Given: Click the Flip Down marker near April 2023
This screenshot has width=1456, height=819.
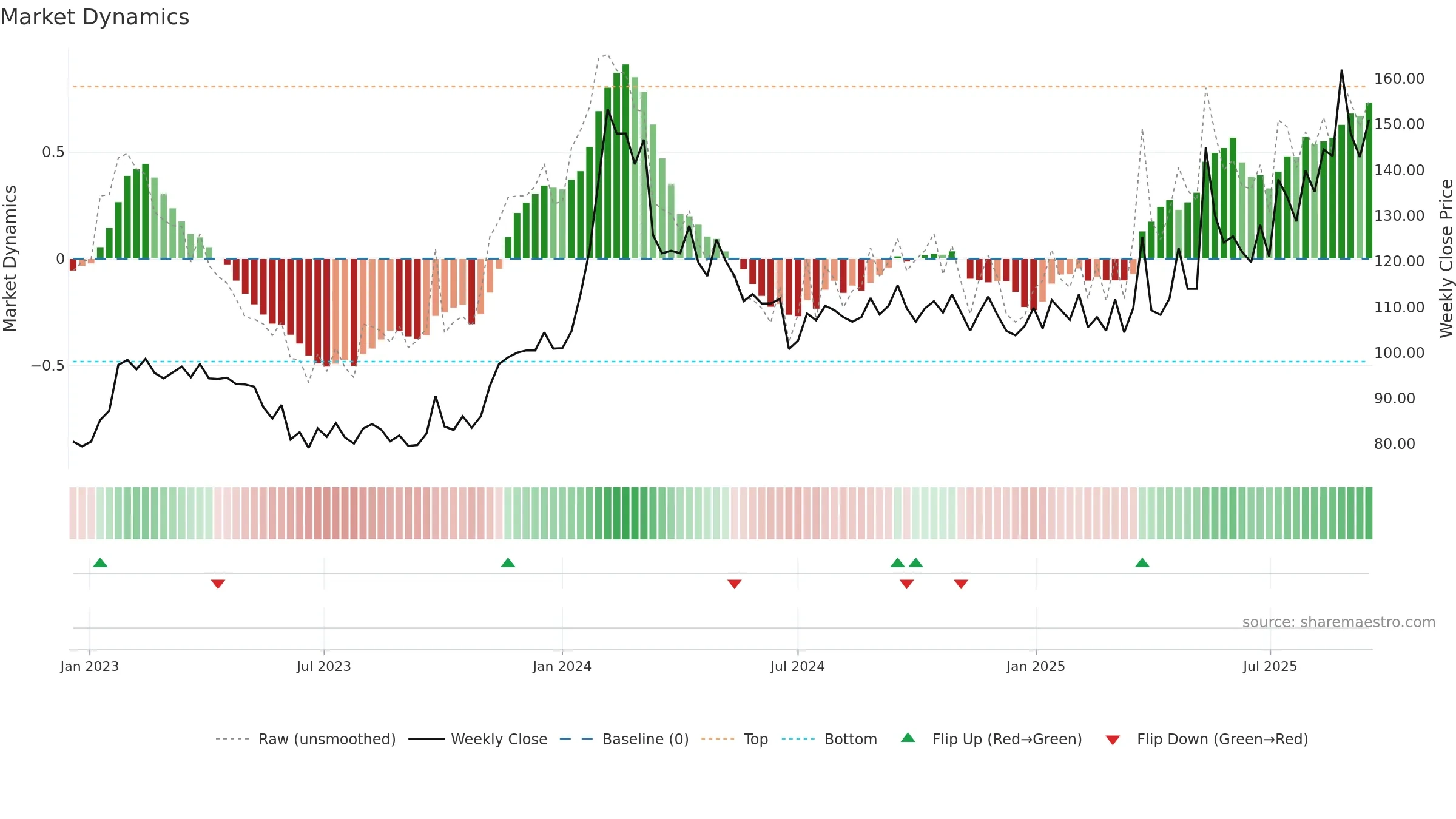Looking at the screenshot, I should pyautogui.click(x=218, y=584).
